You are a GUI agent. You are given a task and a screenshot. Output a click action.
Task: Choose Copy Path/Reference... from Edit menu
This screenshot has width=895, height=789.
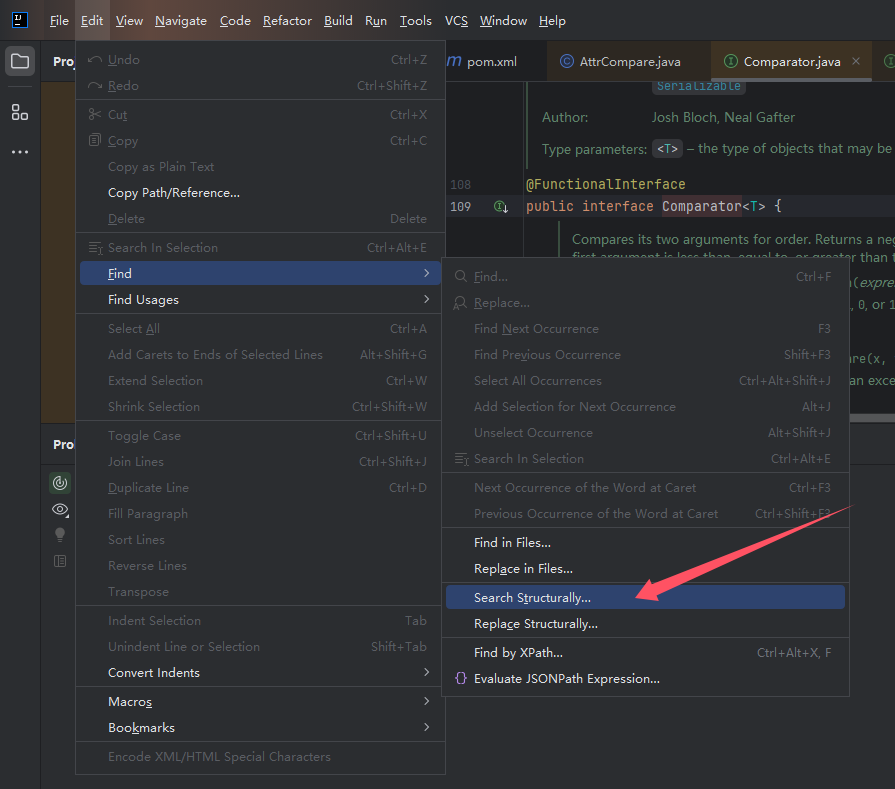tap(260, 192)
